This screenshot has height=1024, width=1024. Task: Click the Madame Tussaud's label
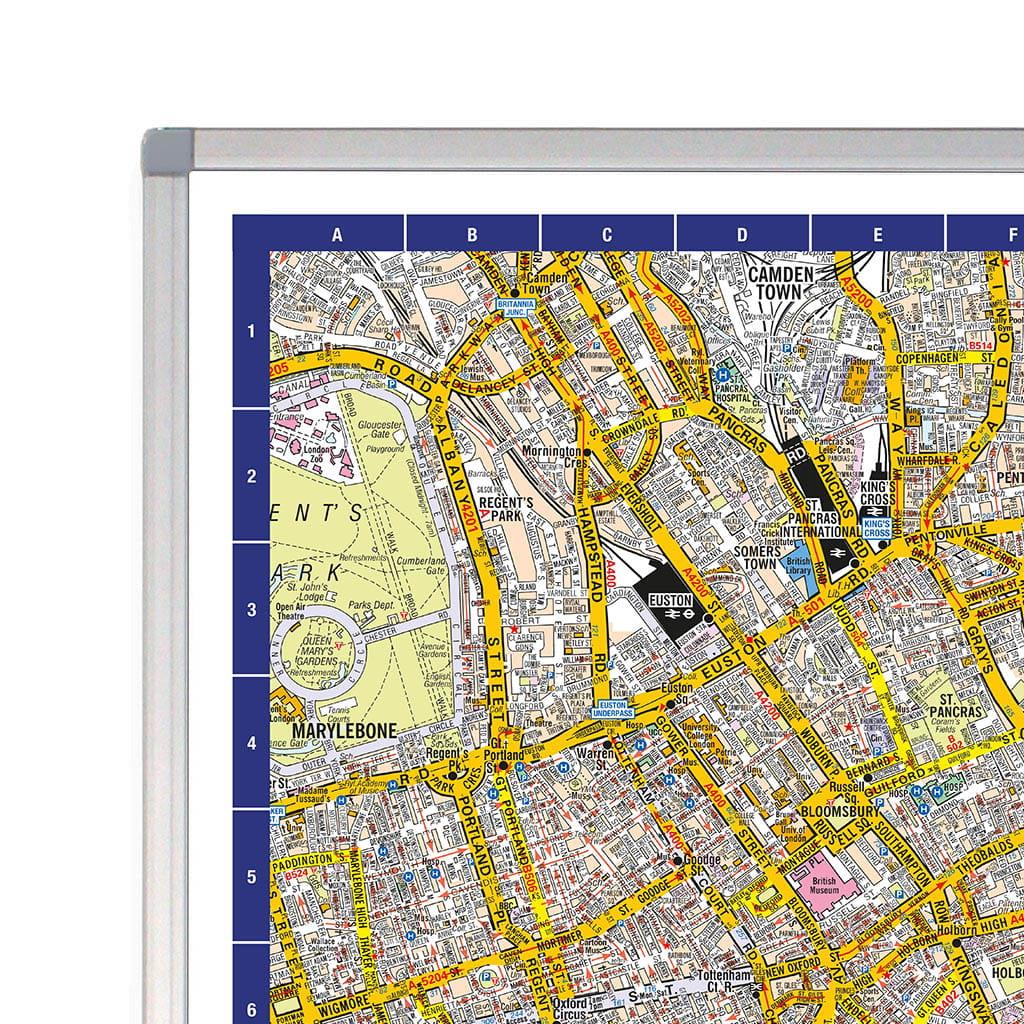click(x=313, y=794)
